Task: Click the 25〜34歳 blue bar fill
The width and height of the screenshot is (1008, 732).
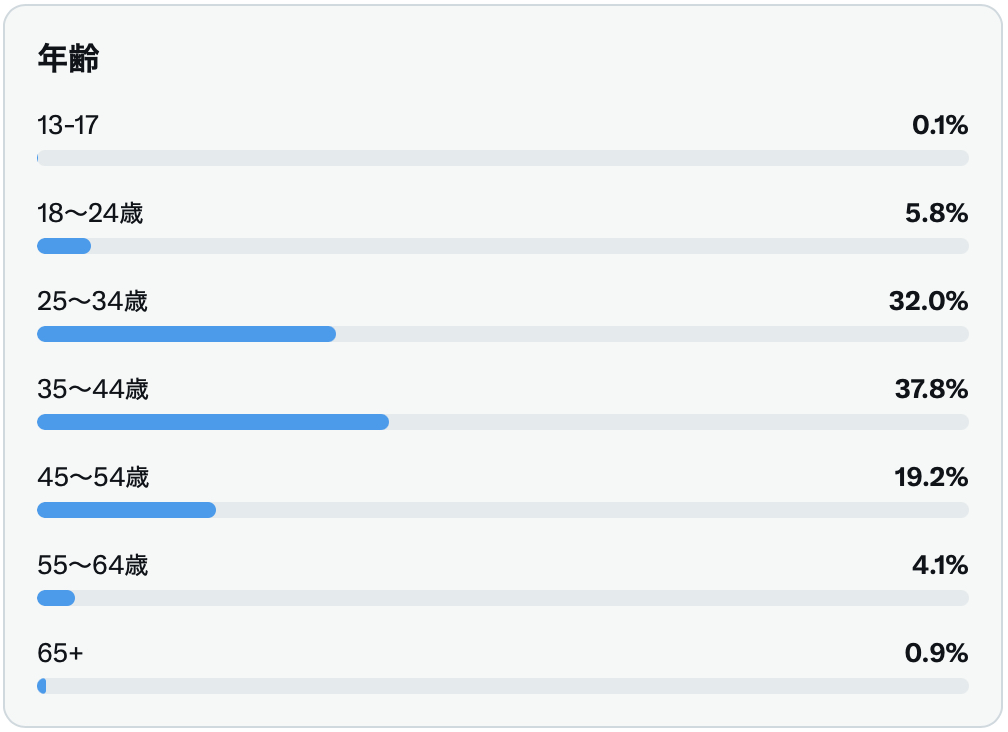Action: tap(186, 334)
